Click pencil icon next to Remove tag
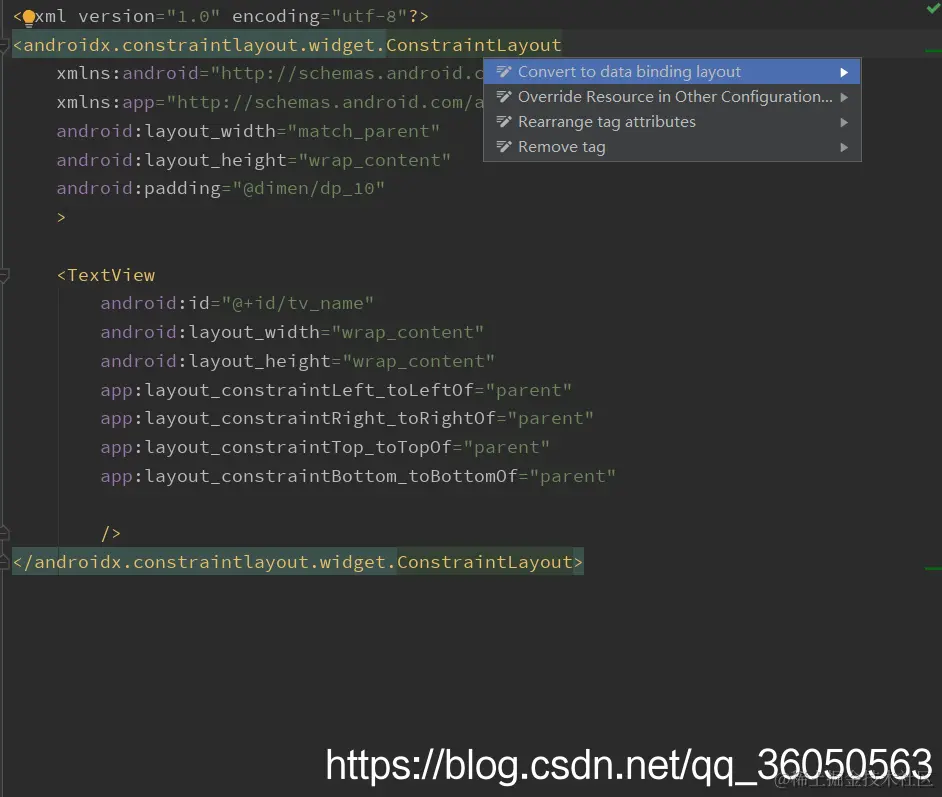The height and width of the screenshot is (797, 942). tap(503, 147)
